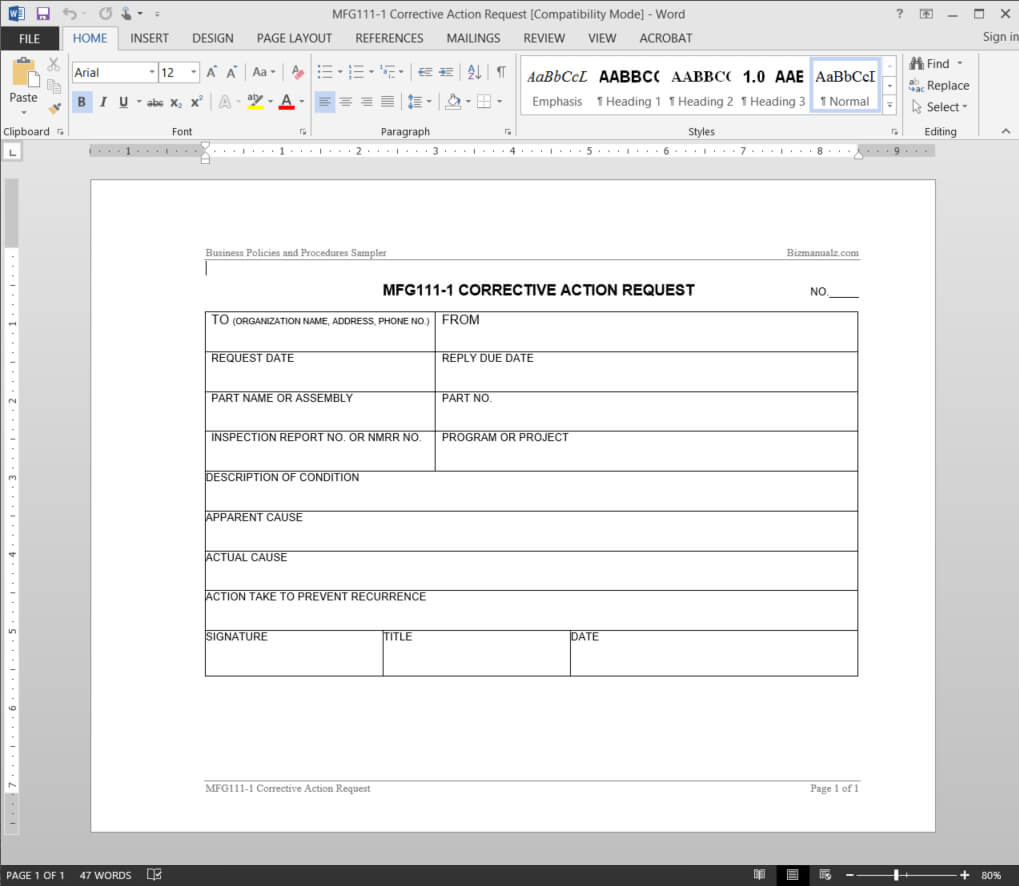Open the Line Spacing dropdown
The height and width of the screenshot is (886, 1019).
[419, 101]
